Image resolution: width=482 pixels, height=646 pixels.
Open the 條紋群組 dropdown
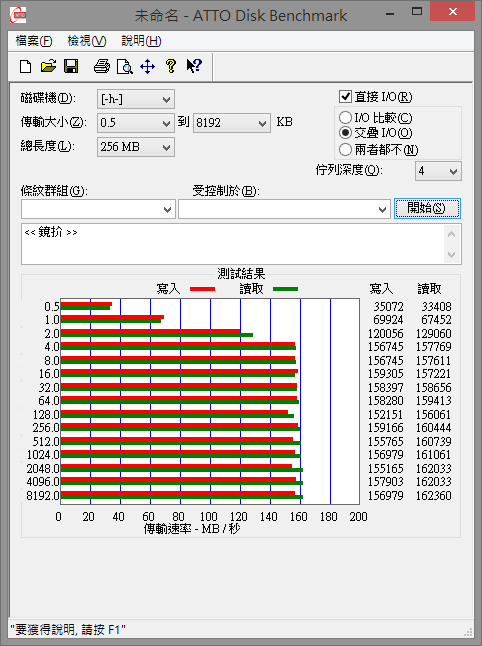pyautogui.click(x=98, y=209)
